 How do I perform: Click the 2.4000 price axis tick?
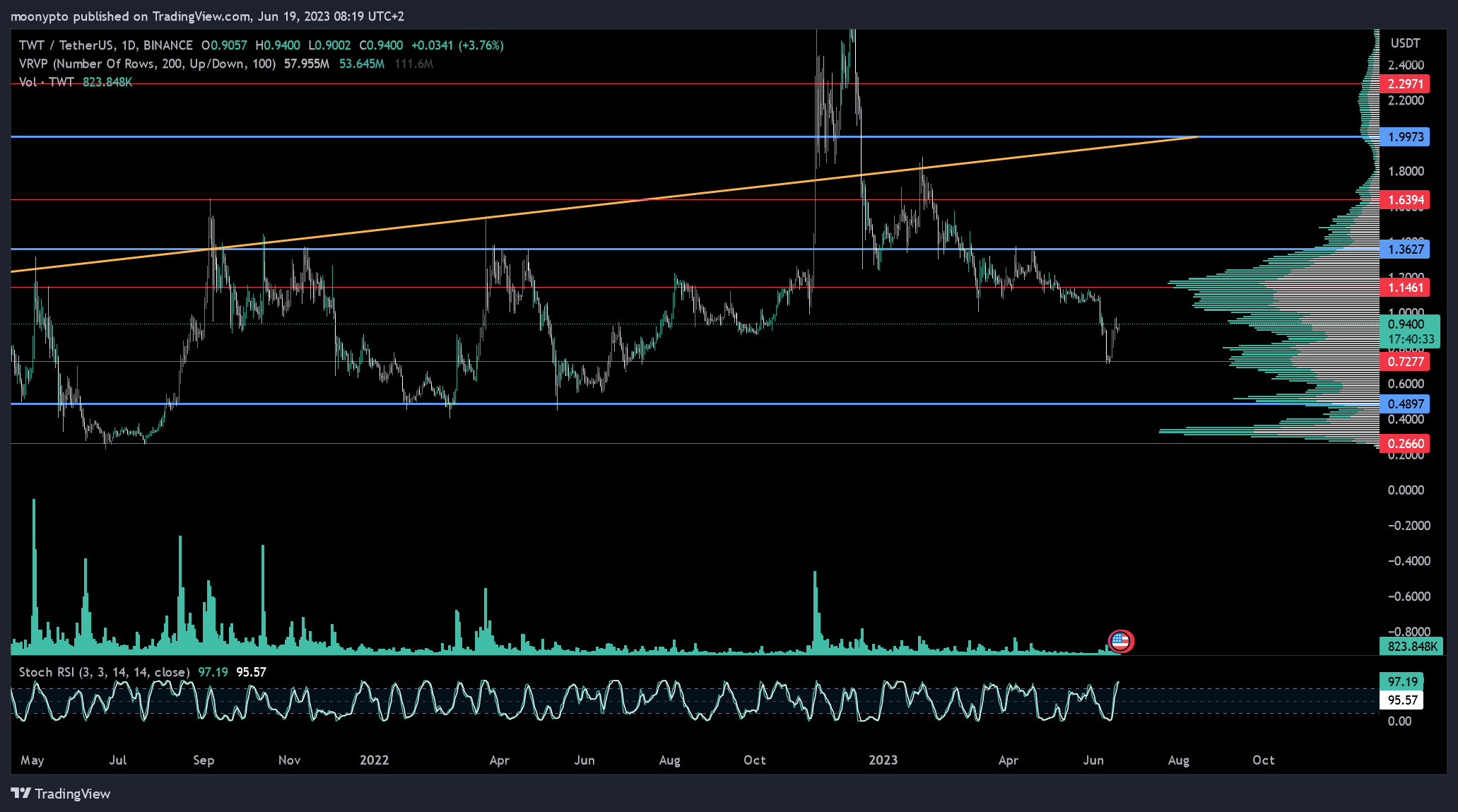[x=1406, y=65]
